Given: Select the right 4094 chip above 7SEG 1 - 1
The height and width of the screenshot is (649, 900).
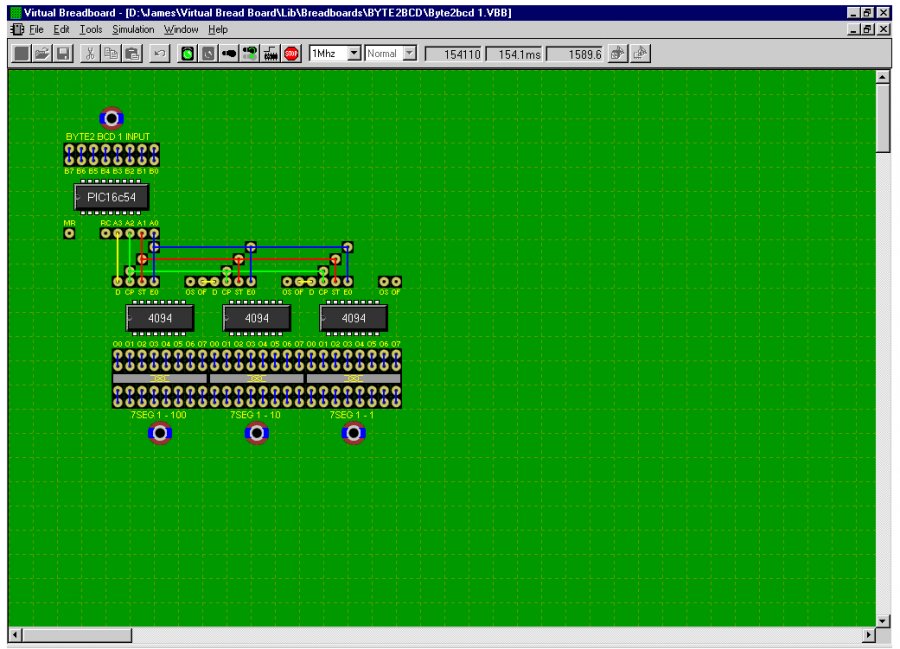Looking at the screenshot, I should pos(354,318).
